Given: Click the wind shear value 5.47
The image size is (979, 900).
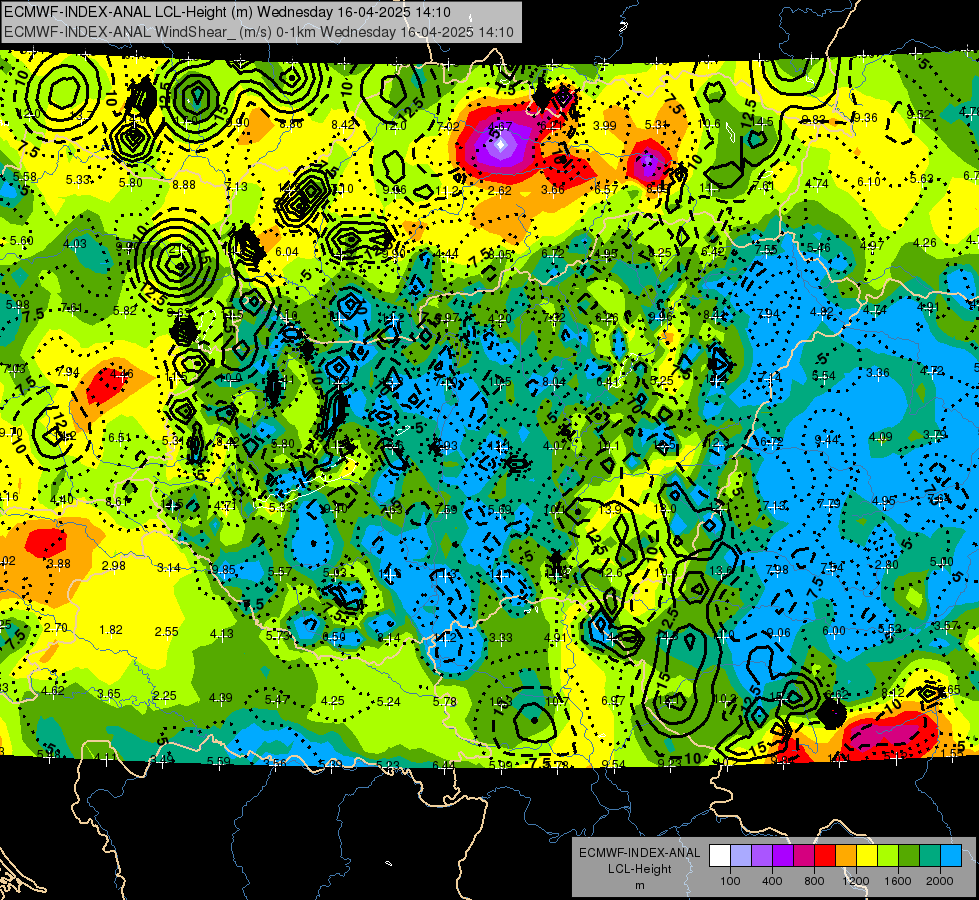Looking at the screenshot, I should point(277,700).
